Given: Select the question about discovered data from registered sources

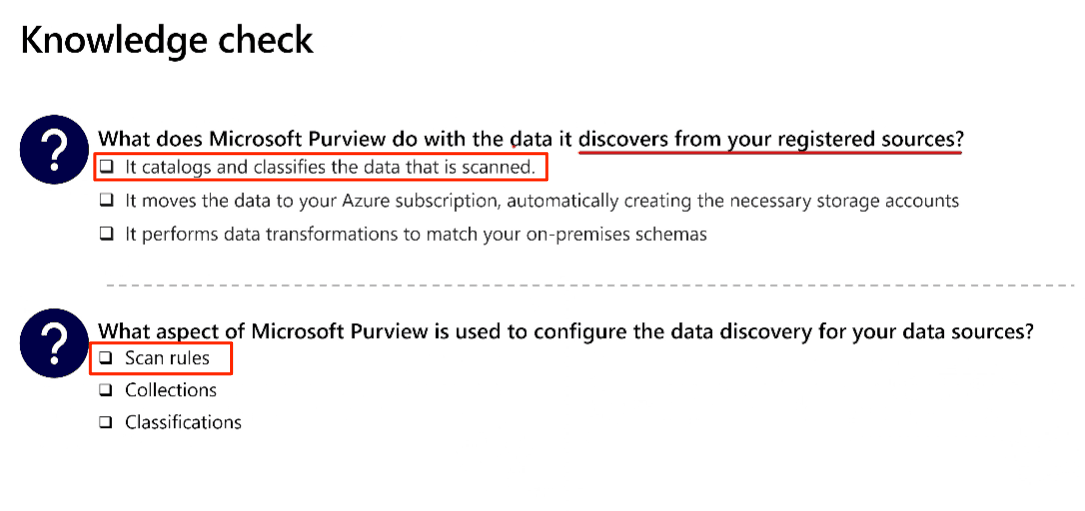Looking at the screenshot, I should tap(531, 139).
